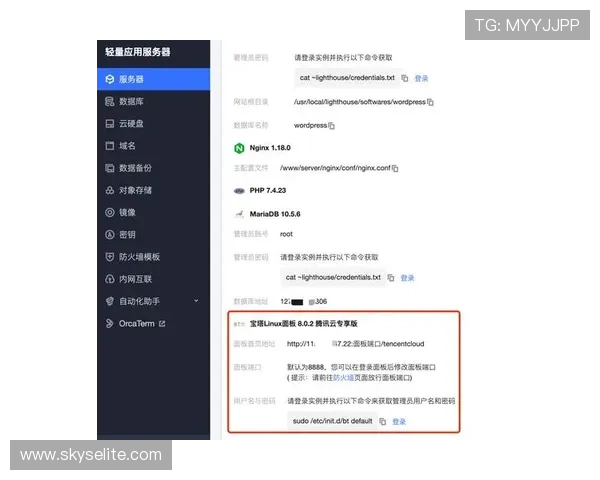Click the PHP logo icon
Viewport: 600px width, 480px height.
[239, 191]
